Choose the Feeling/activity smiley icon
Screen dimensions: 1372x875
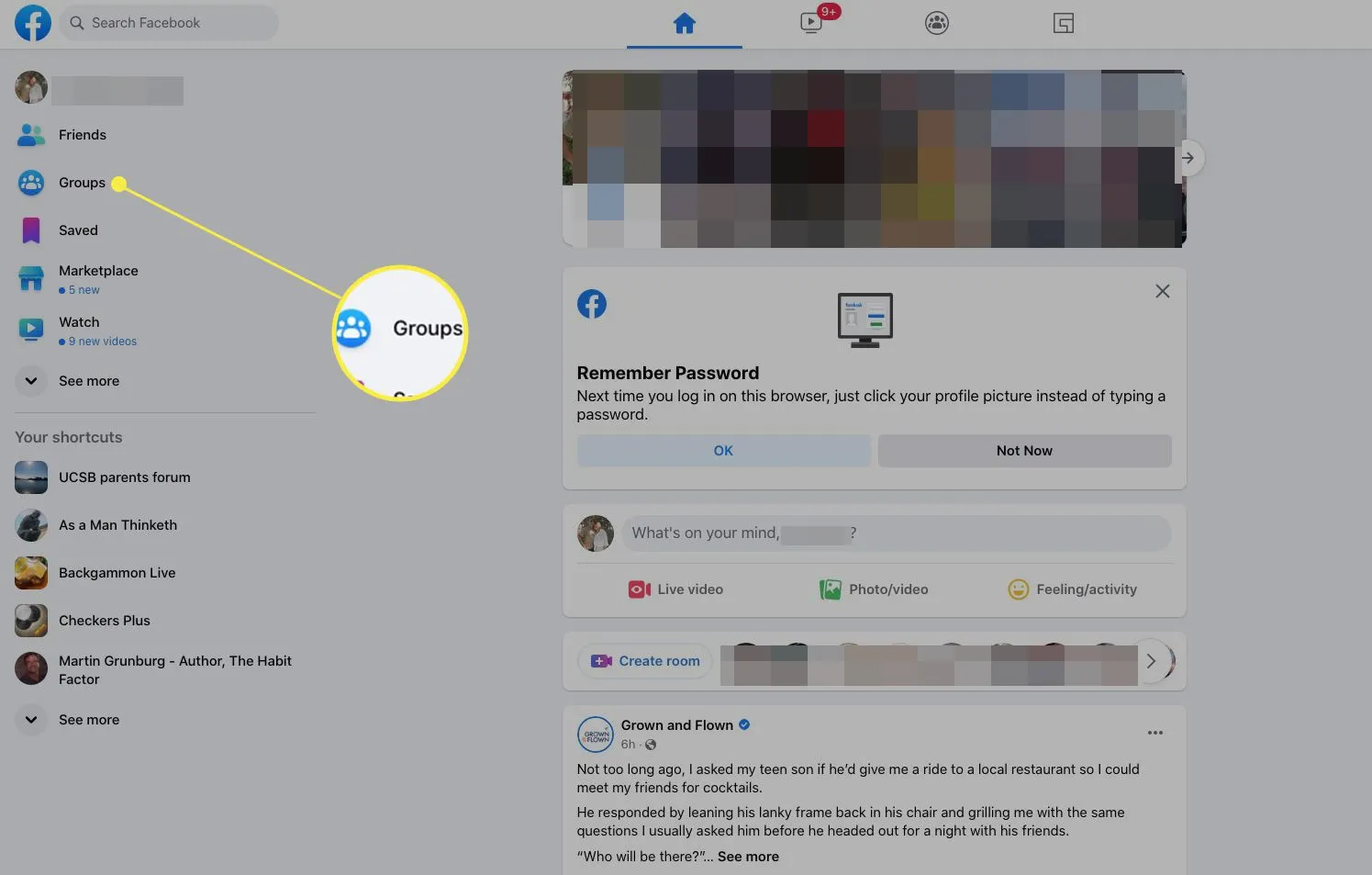(x=1019, y=589)
